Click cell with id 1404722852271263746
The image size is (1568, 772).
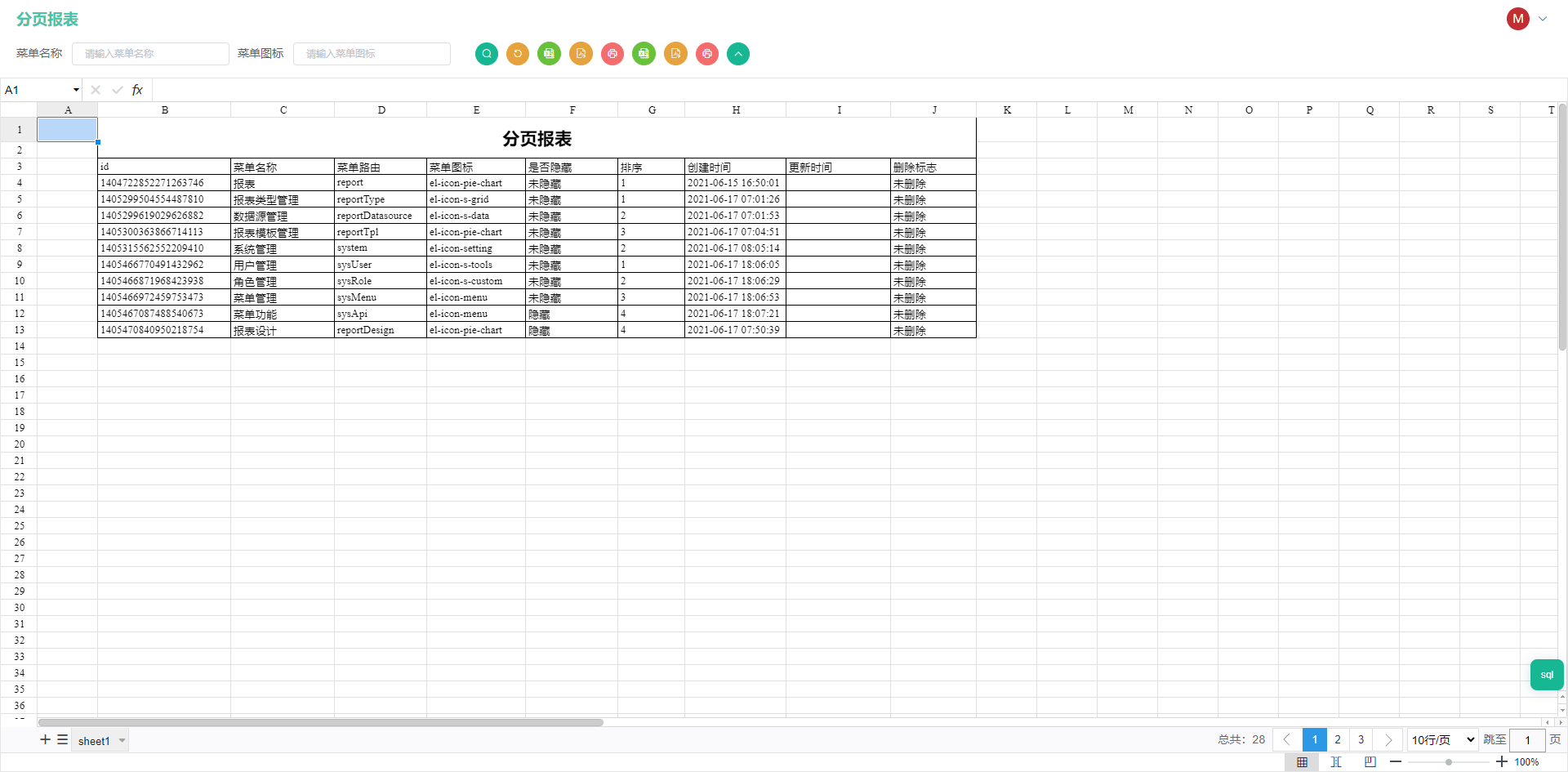pyautogui.click(x=164, y=183)
